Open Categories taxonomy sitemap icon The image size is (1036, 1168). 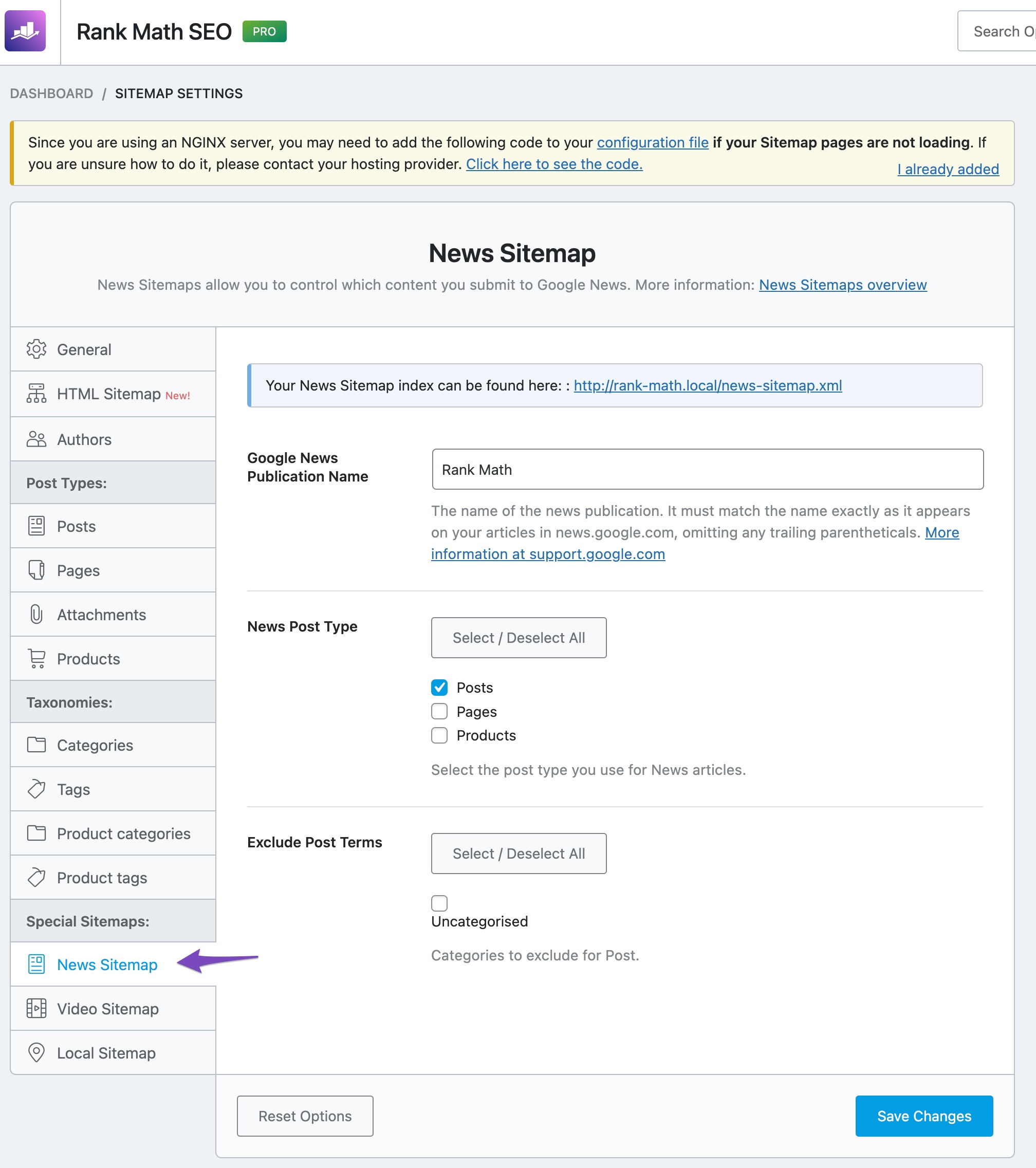[x=37, y=745]
